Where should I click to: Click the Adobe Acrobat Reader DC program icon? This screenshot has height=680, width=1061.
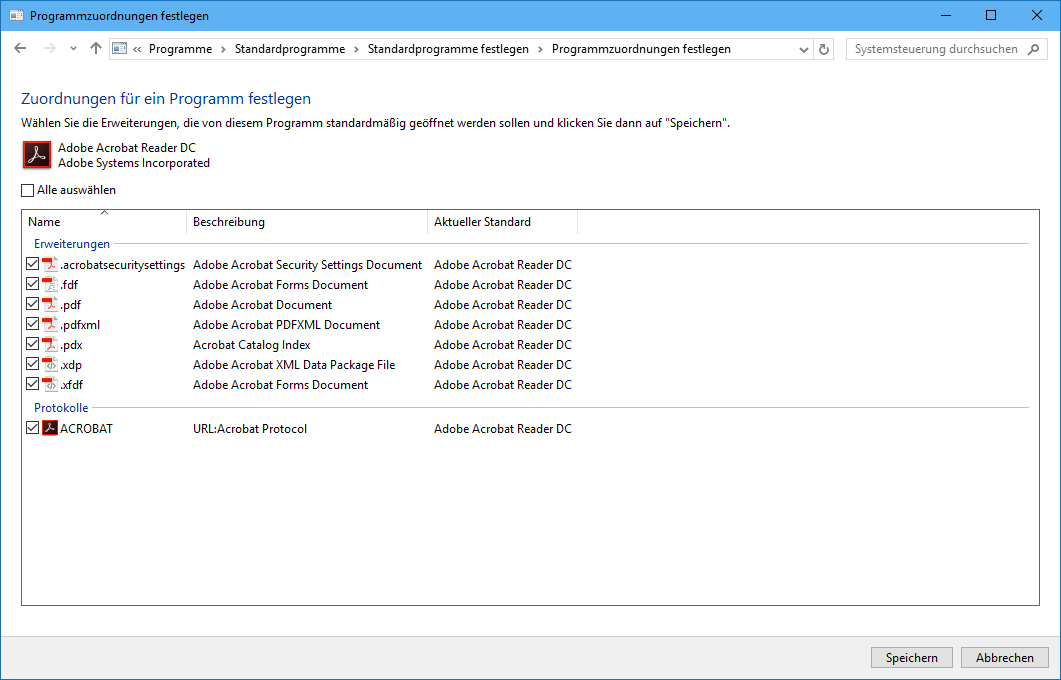(37, 155)
